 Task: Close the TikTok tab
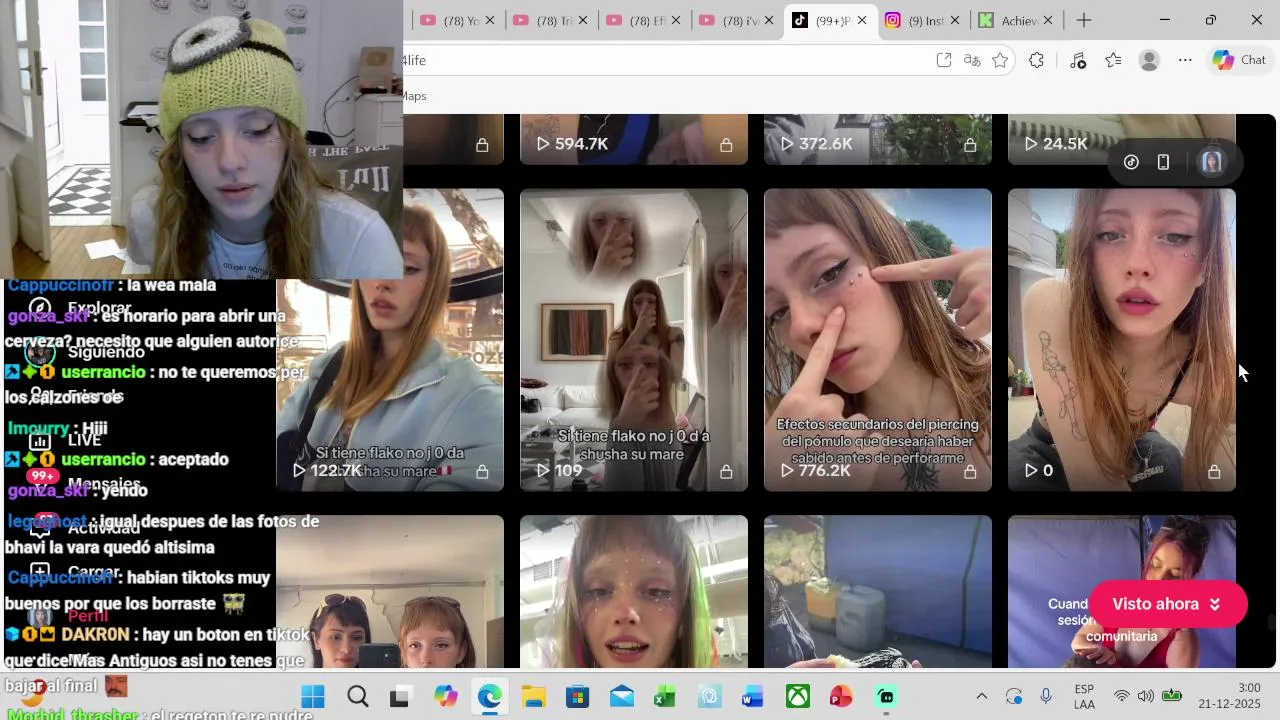862,20
